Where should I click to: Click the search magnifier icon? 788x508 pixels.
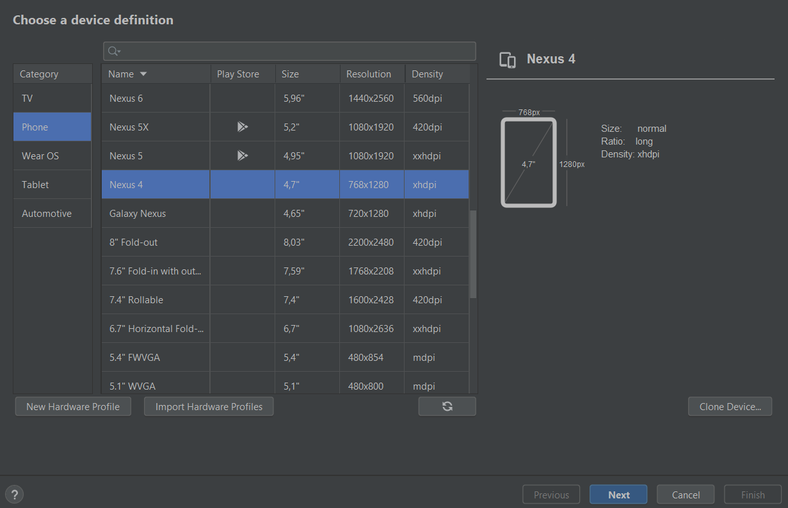(x=114, y=51)
